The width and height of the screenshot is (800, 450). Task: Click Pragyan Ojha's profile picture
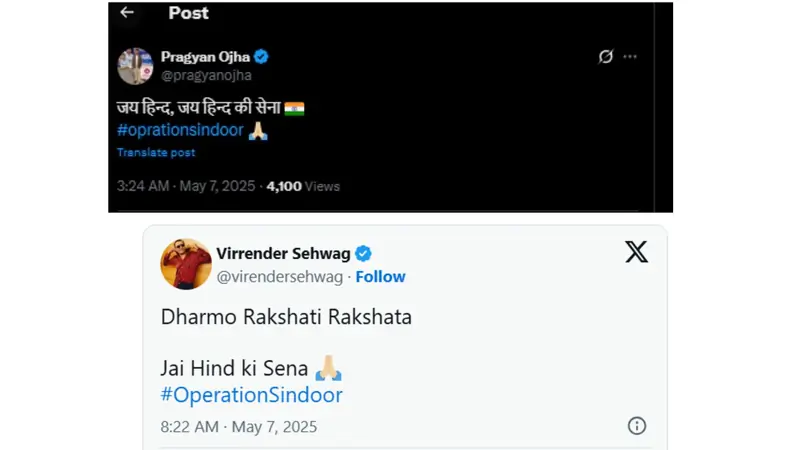135,66
